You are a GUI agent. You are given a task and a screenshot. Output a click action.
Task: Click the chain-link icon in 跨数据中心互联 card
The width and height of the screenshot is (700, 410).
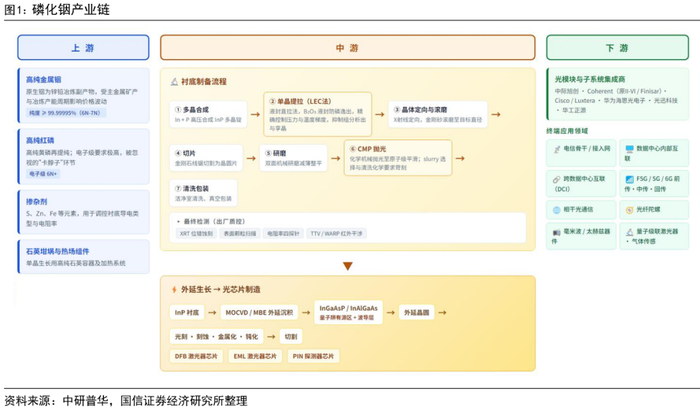click(x=557, y=179)
